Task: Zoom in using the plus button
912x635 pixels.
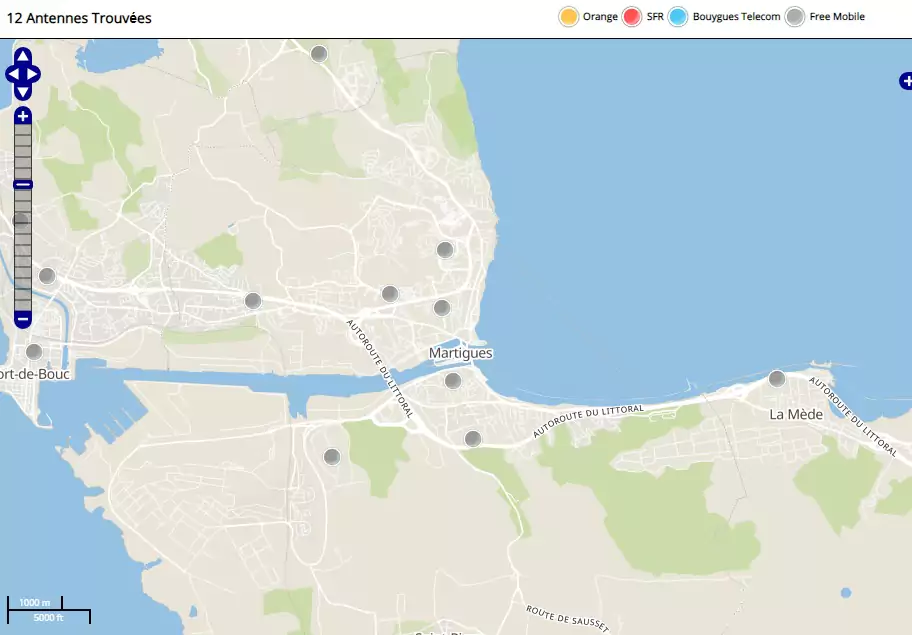Action: click(x=23, y=116)
